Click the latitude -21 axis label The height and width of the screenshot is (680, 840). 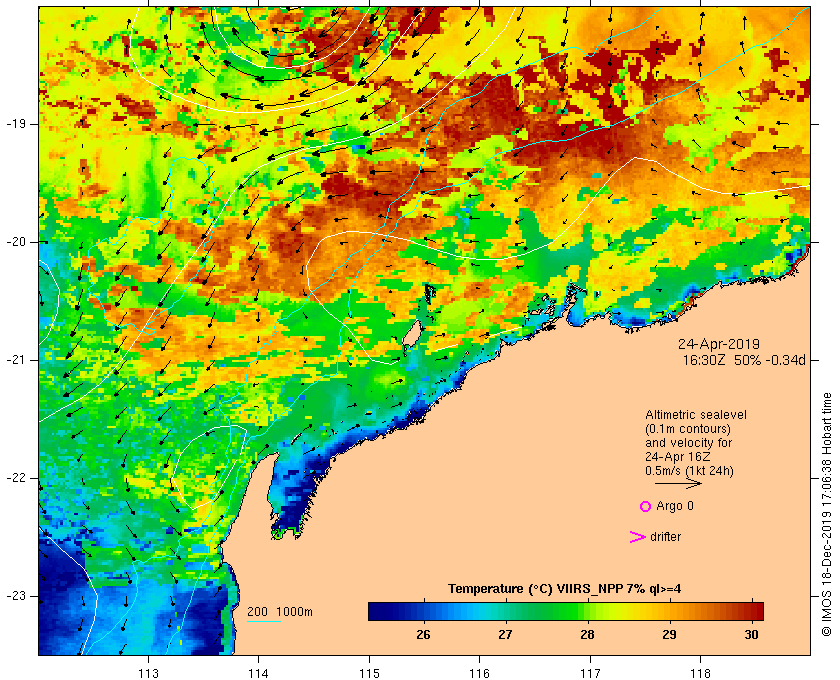pyautogui.click(x=16, y=360)
